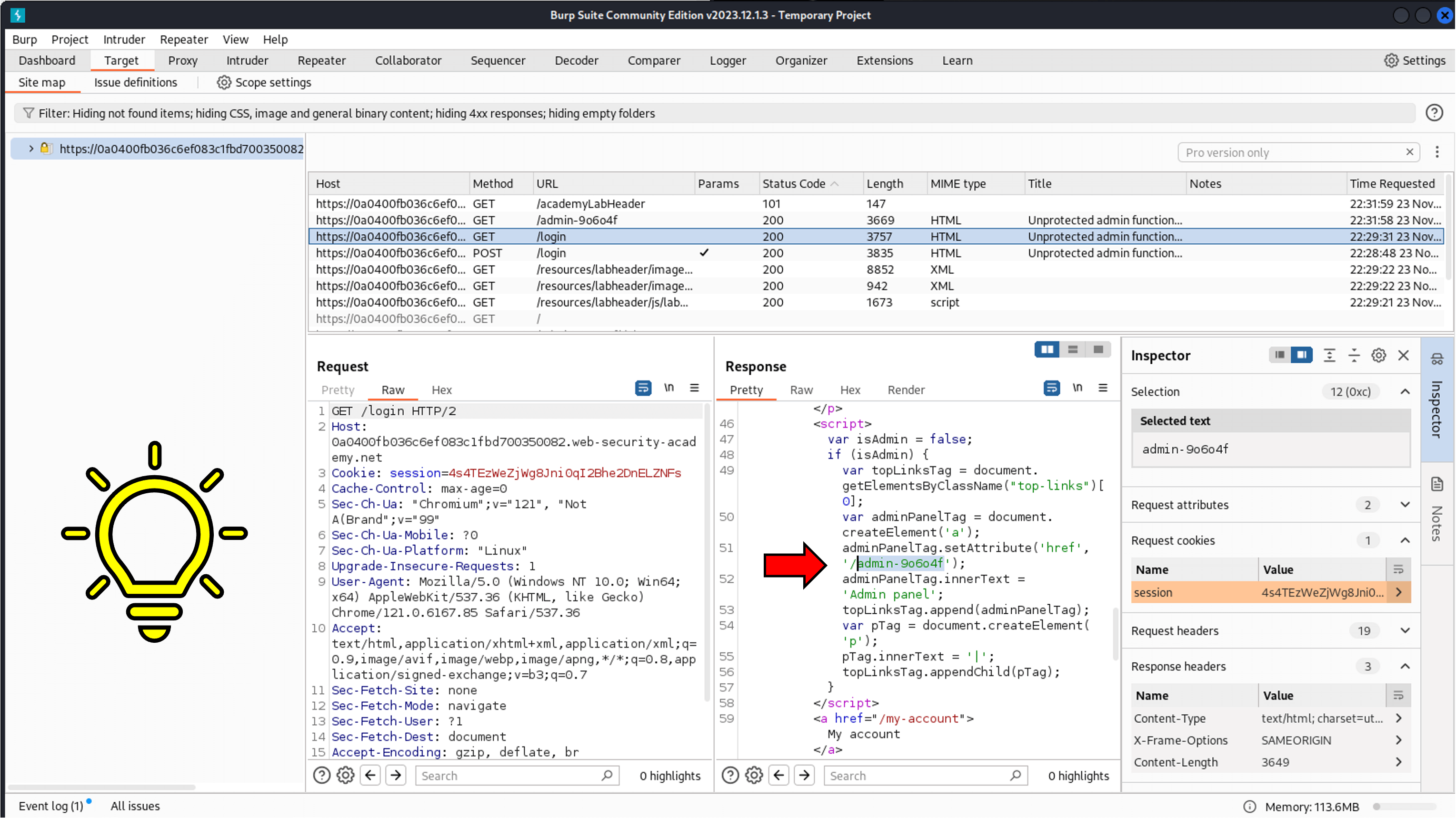
Task: Open Response search help icon
Action: (730, 775)
